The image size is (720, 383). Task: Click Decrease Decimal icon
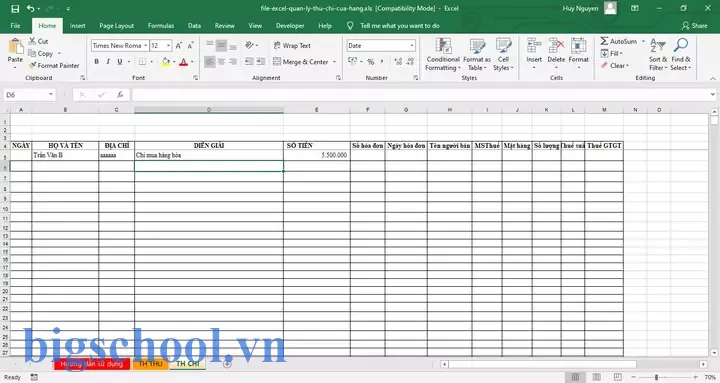coord(410,62)
